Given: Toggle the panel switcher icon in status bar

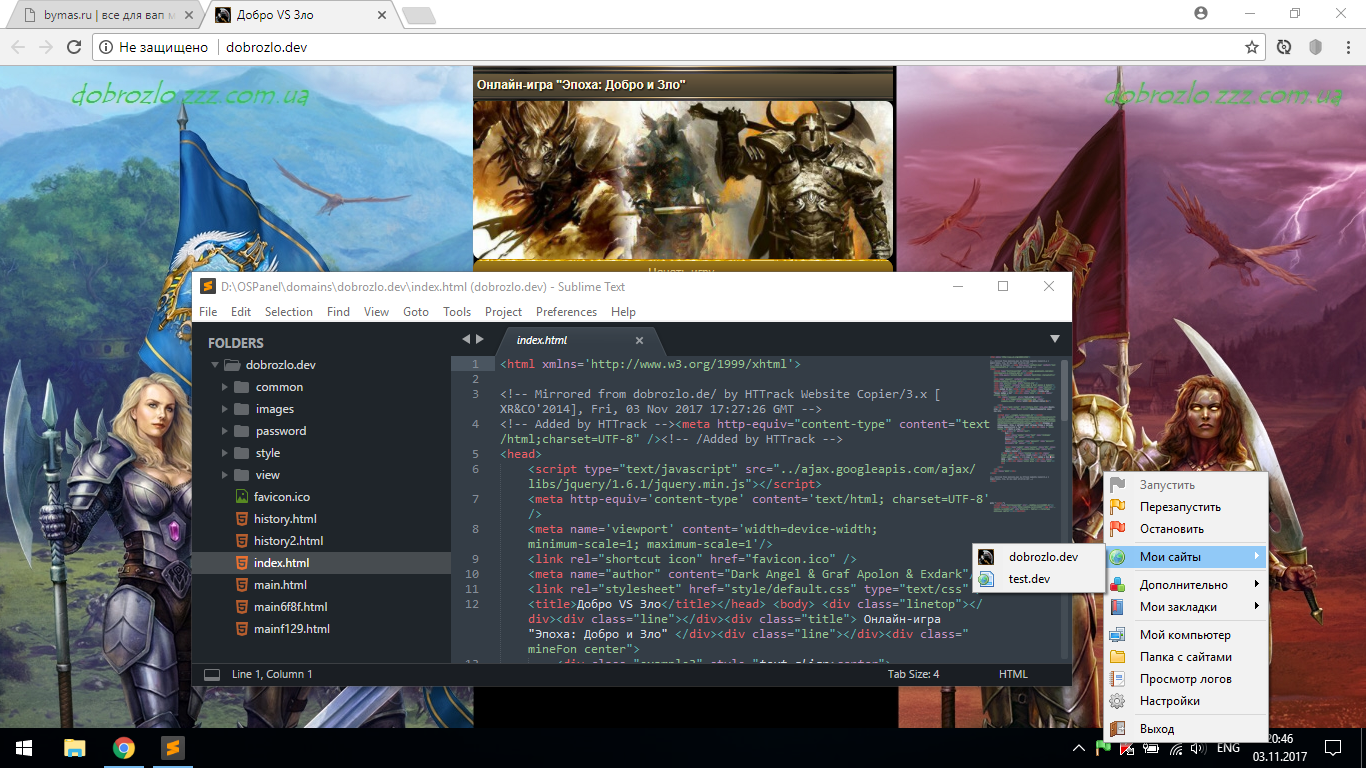Looking at the screenshot, I should 212,674.
